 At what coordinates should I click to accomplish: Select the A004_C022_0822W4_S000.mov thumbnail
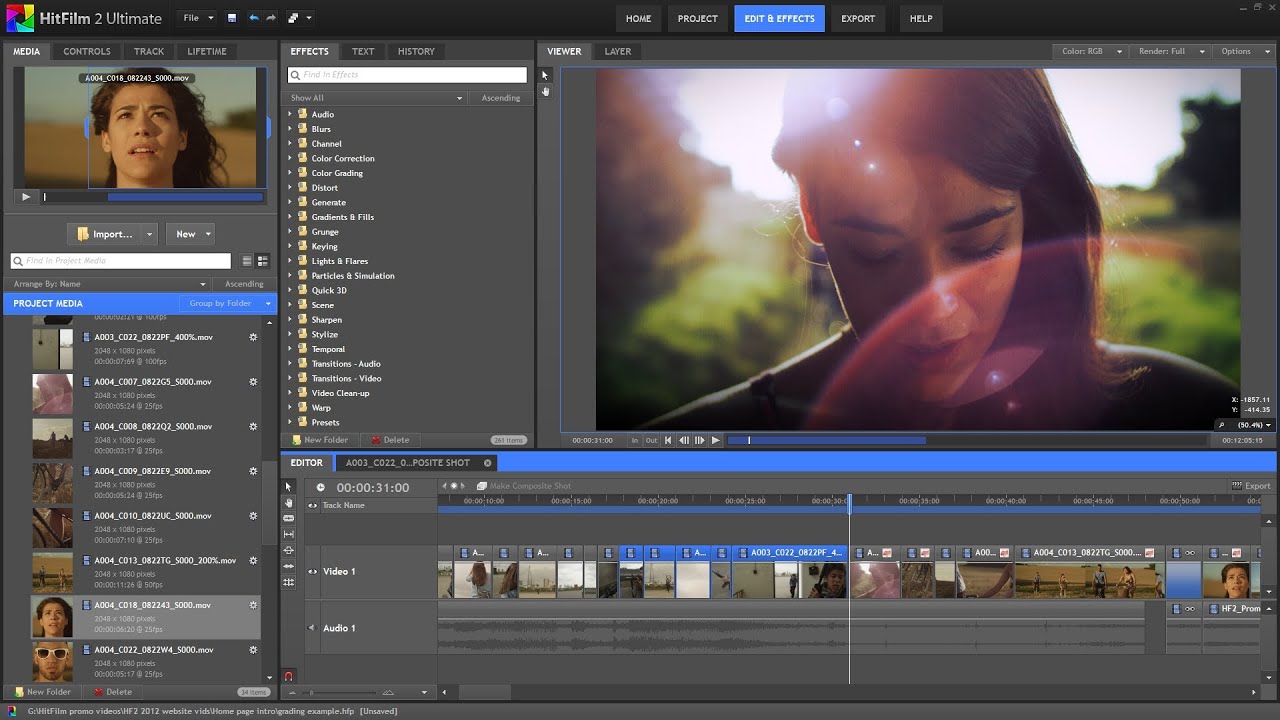pos(52,661)
